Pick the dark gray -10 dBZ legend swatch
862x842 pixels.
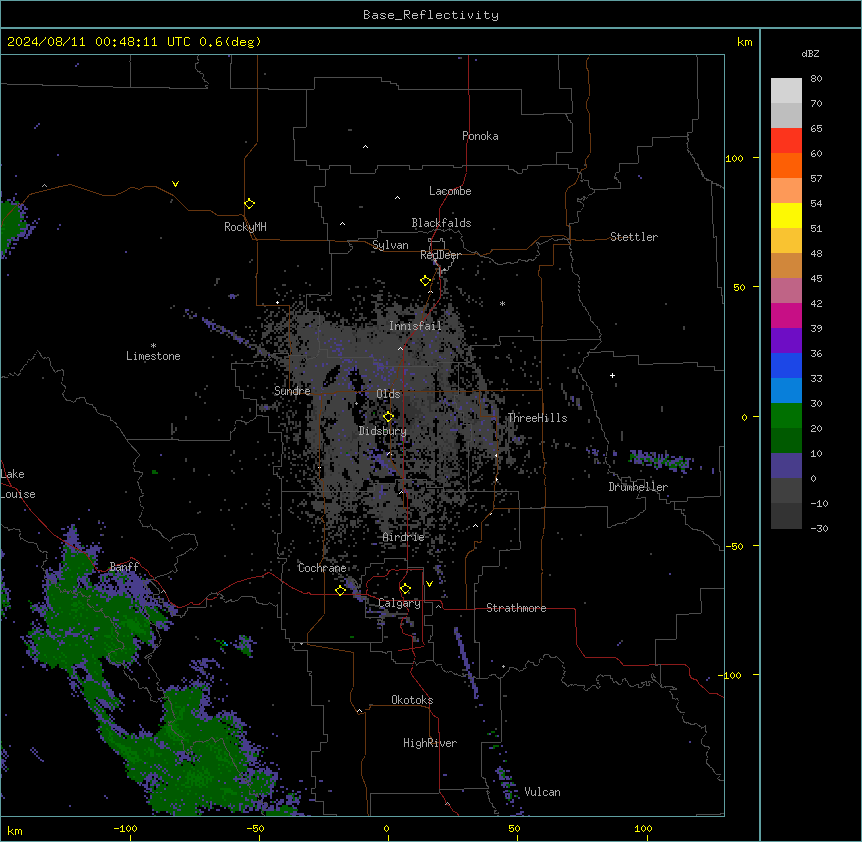coord(786,516)
